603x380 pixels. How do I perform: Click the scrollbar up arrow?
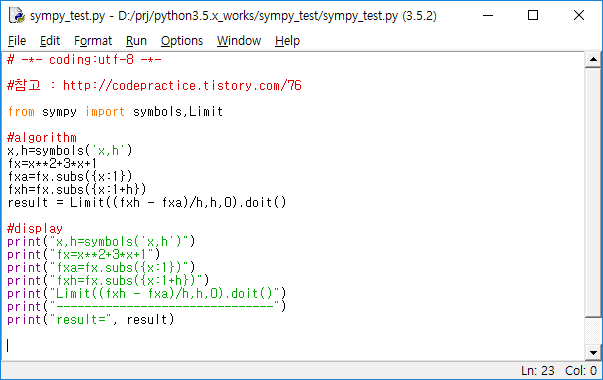pyautogui.click(x=593, y=60)
